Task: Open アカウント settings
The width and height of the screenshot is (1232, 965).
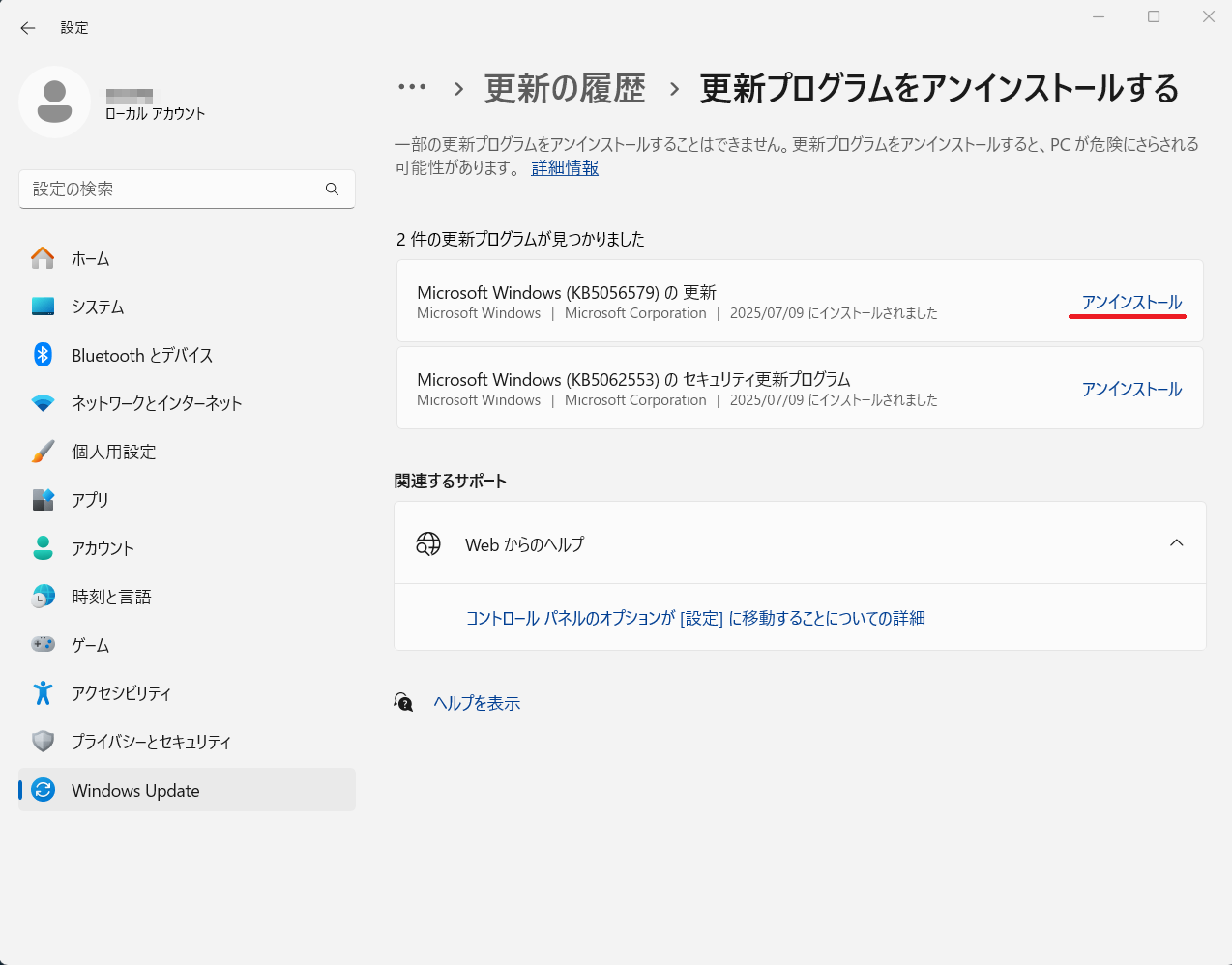Action: point(187,548)
